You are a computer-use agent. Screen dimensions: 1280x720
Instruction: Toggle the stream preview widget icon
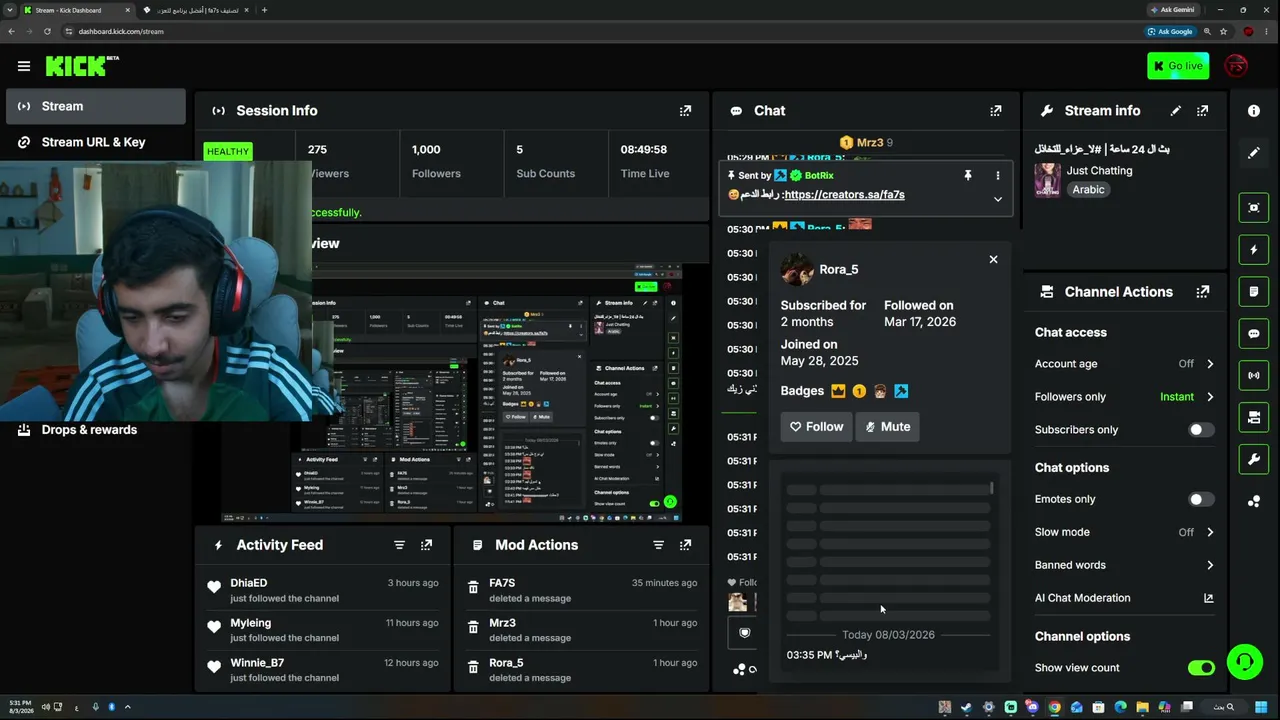click(x=1254, y=207)
